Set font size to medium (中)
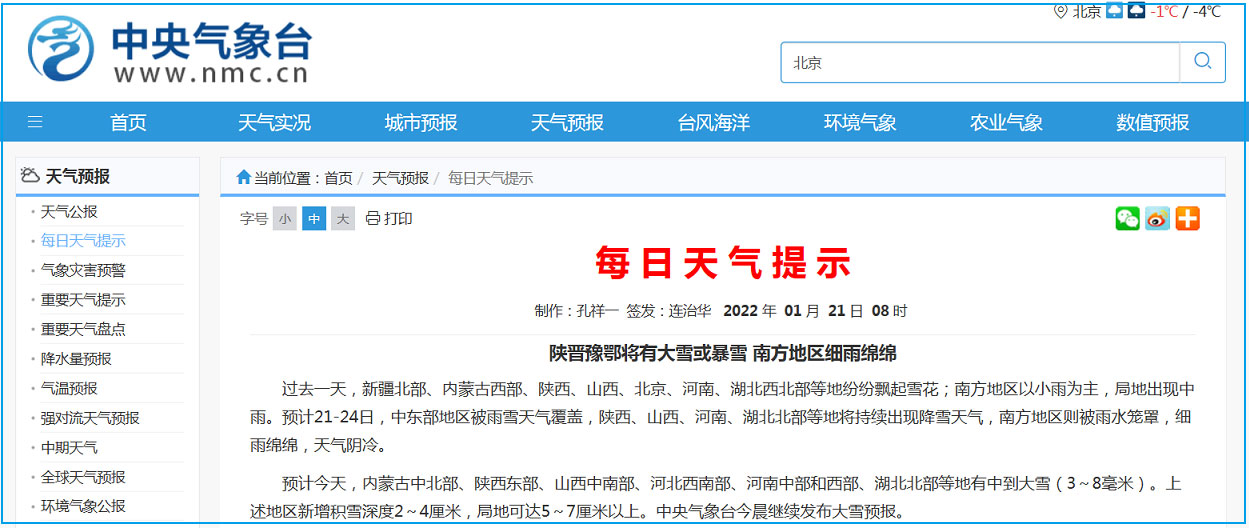The height and width of the screenshot is (528, 1249). pyautogui.click(x=314, y=219)
